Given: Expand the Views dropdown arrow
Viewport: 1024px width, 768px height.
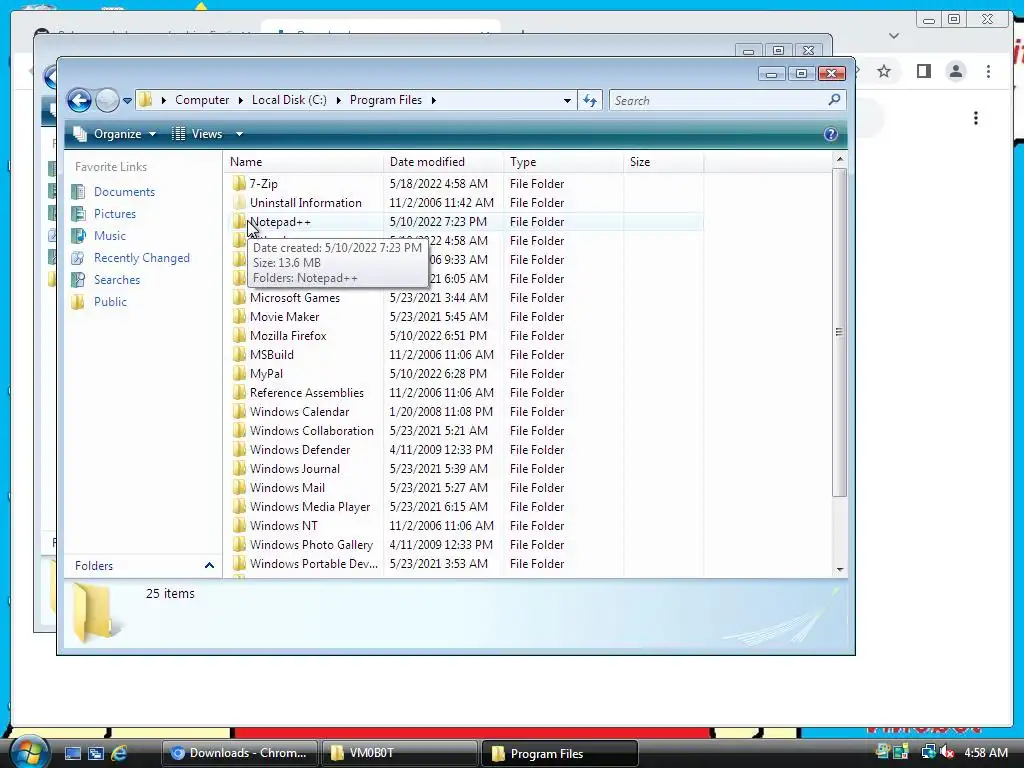Looking at the screenshot, I should 239,134.
